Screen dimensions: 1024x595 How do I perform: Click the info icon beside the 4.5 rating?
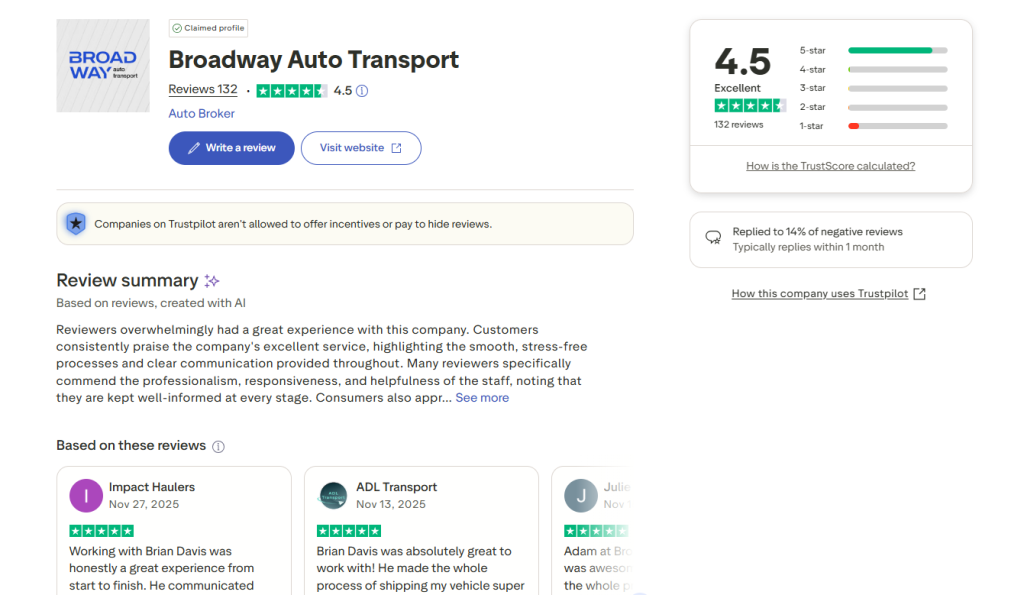pyautogui.click(x=364, y=90)
